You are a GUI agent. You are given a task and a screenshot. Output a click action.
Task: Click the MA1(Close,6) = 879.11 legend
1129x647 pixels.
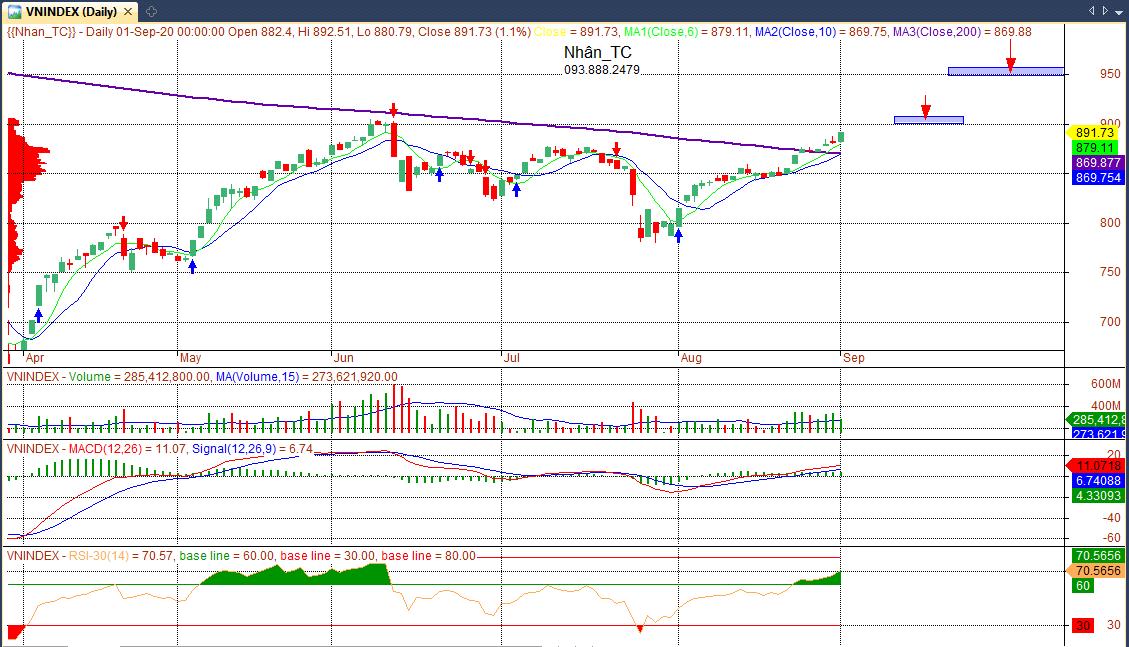tap(686, 32)
